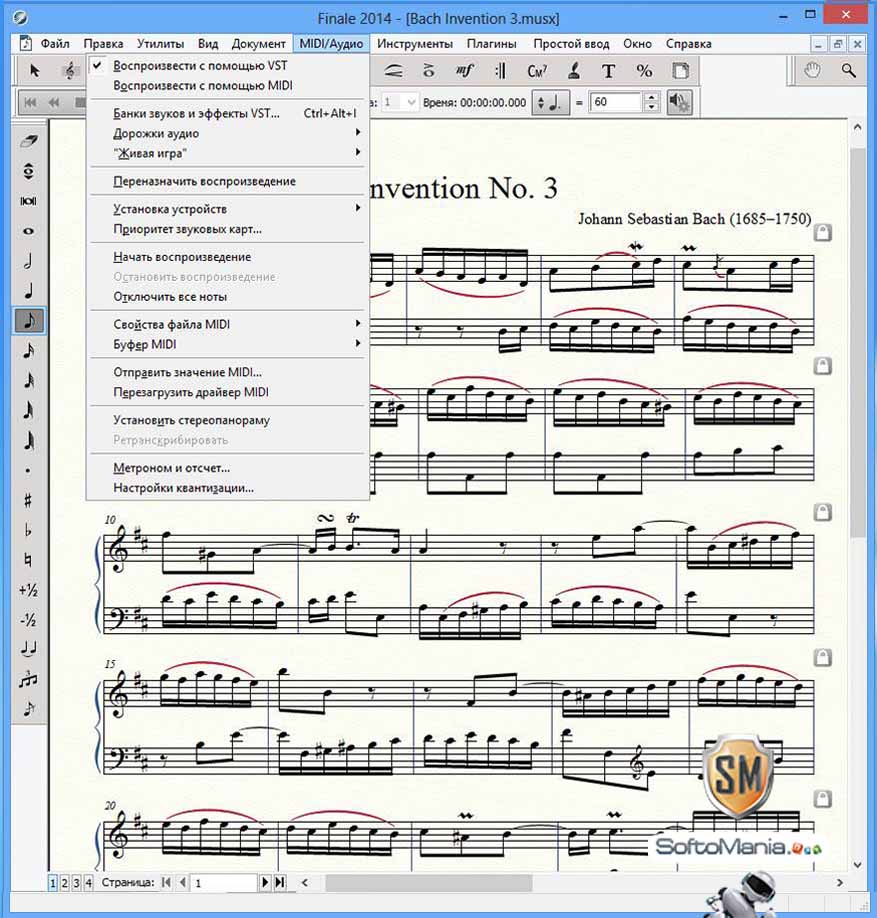Select the Hand Grabber tool
877x918 pixels.
pos(813,71)
